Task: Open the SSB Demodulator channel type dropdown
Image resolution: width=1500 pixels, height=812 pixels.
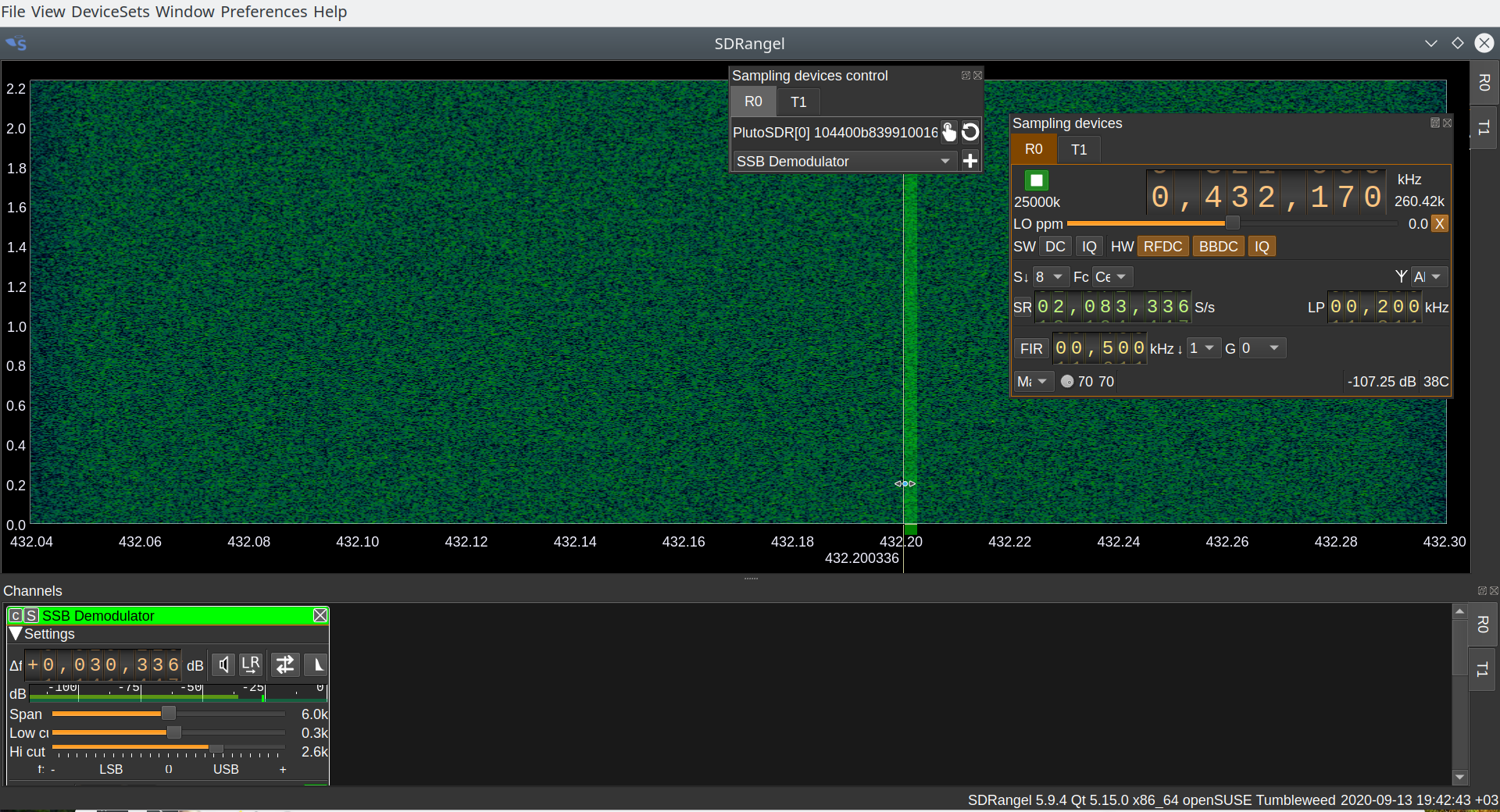Action: tap(844, 161)
